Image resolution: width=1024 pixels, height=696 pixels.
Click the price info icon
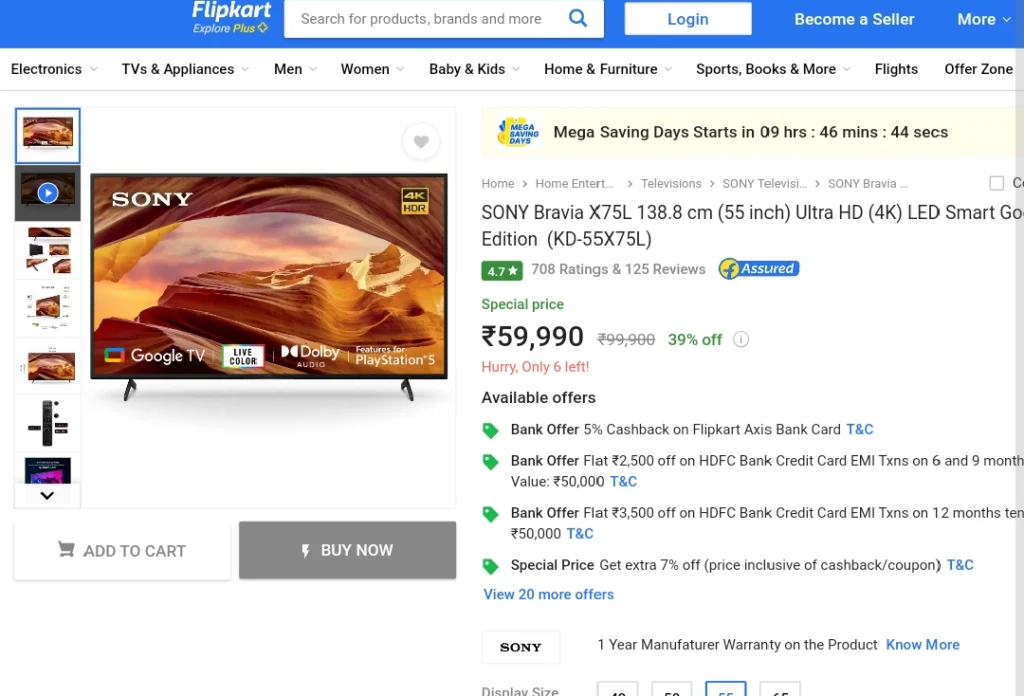(x=741, y=340)
